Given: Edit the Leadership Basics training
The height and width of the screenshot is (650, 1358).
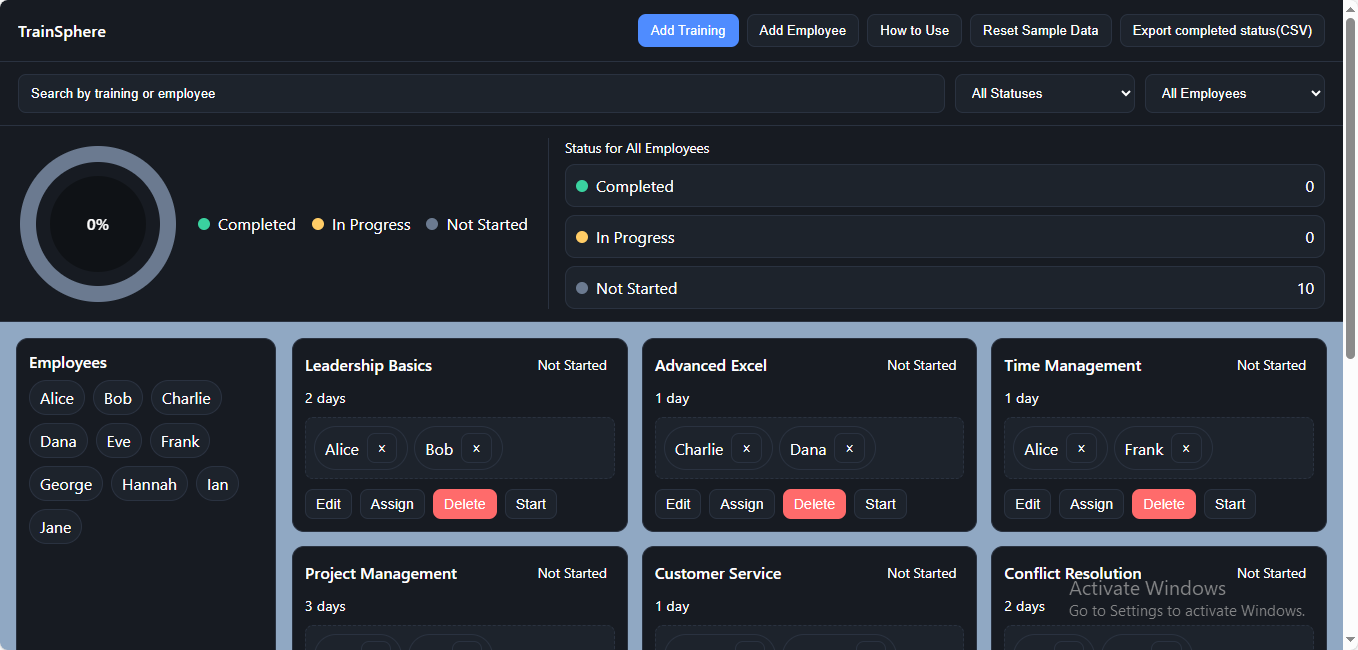Looking at the screenshot, I should click(328, 504).
